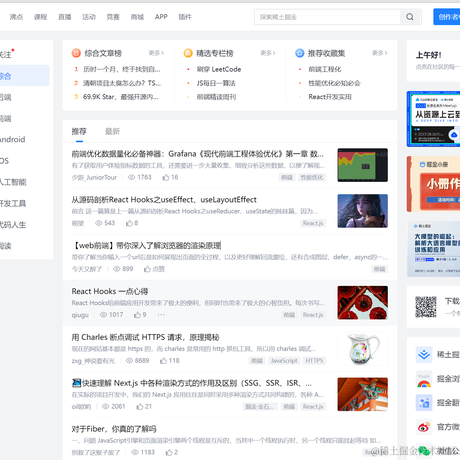Open the 大模型的崛起 event banner
Viewport: 460px width, 460px height.
pos(433,249)
